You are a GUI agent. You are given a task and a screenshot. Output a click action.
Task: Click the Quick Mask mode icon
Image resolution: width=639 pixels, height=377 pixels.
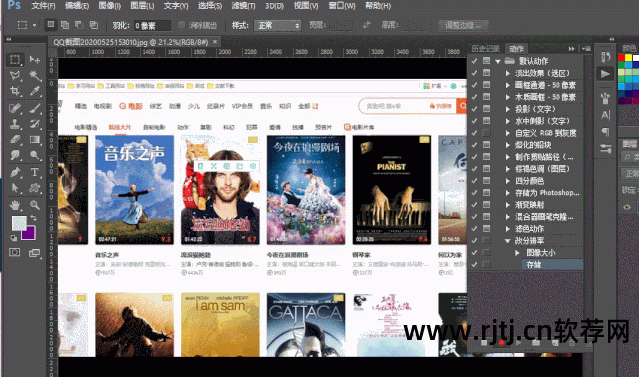coord(15,253)
